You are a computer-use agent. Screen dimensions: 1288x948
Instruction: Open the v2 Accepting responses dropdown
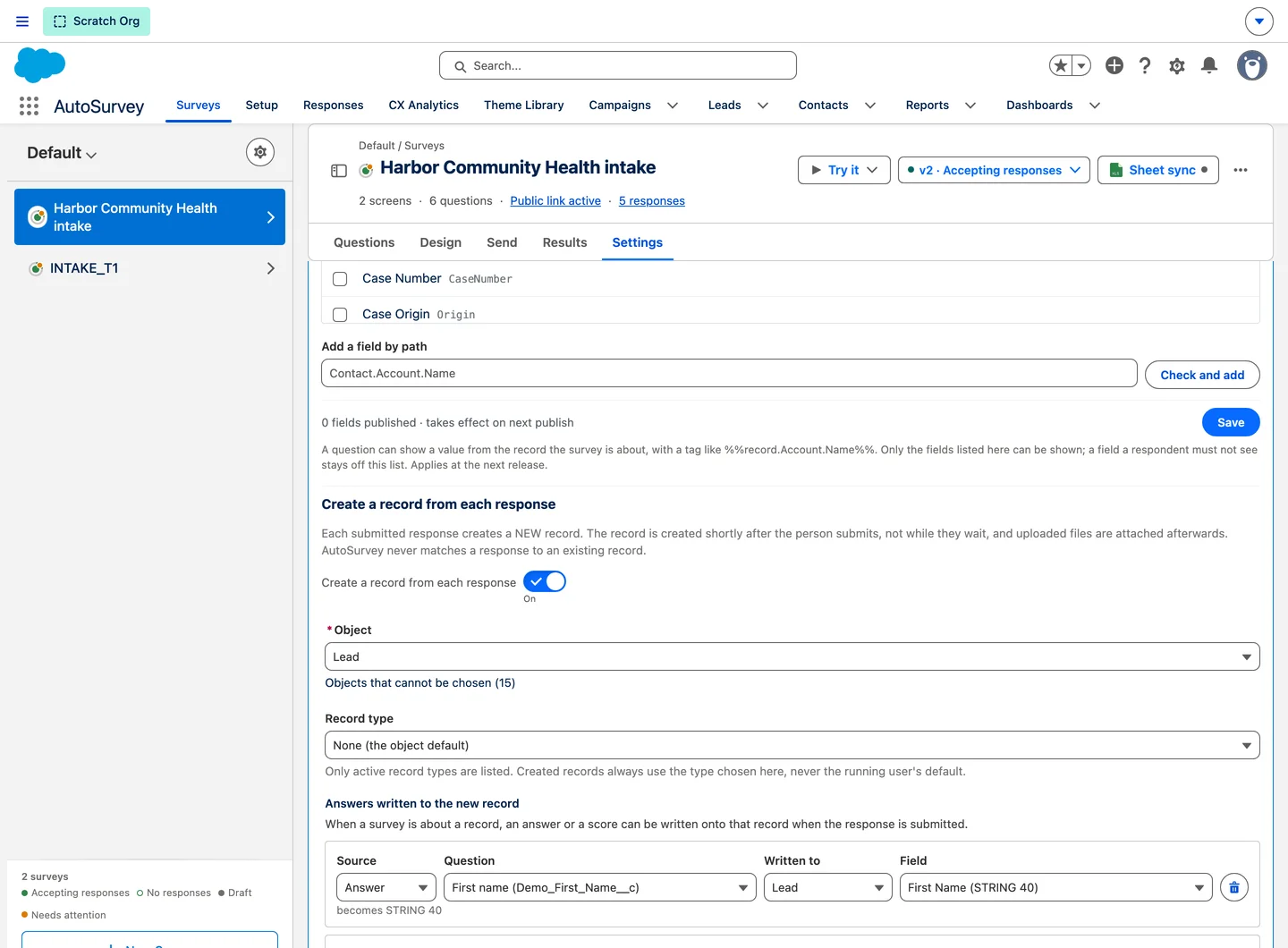[994, 170]
